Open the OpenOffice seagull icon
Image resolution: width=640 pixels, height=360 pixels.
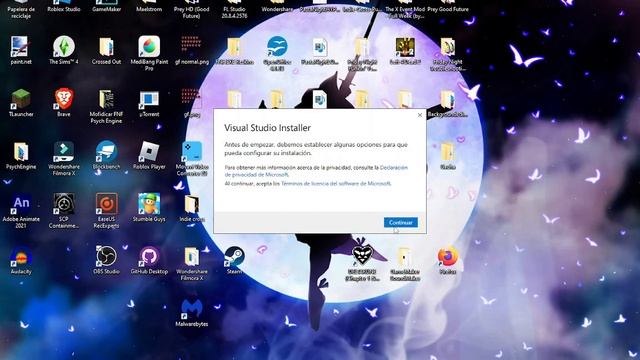pyautogui.click(x=277, y=47)
